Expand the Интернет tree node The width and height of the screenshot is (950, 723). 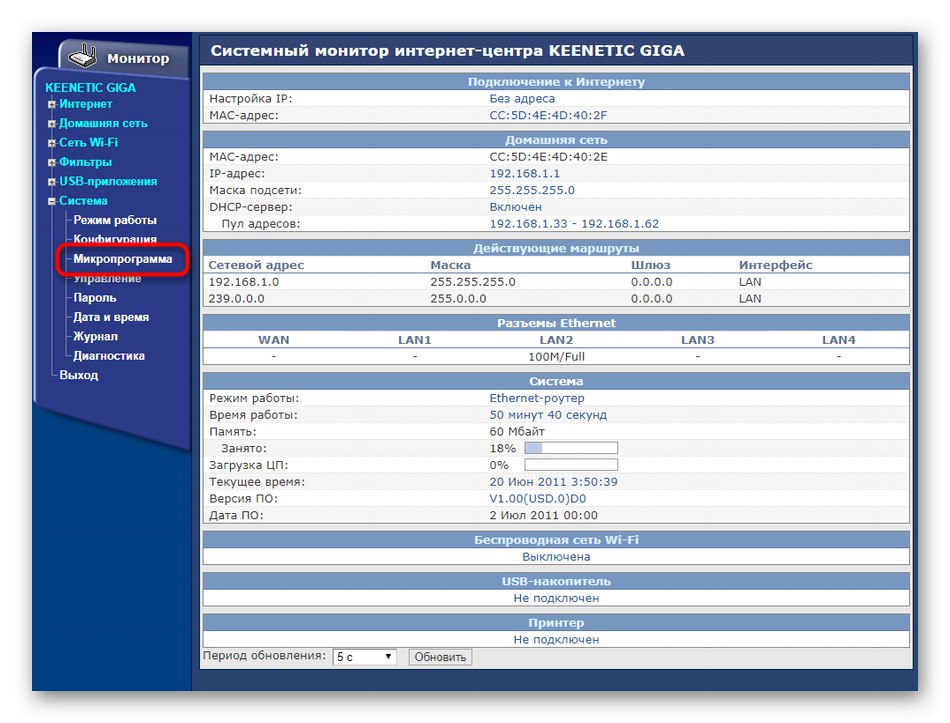coord(51,104)
